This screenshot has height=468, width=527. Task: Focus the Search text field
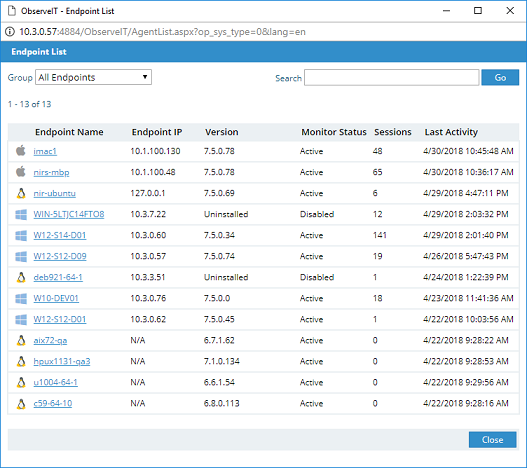[x=392, y=78]
